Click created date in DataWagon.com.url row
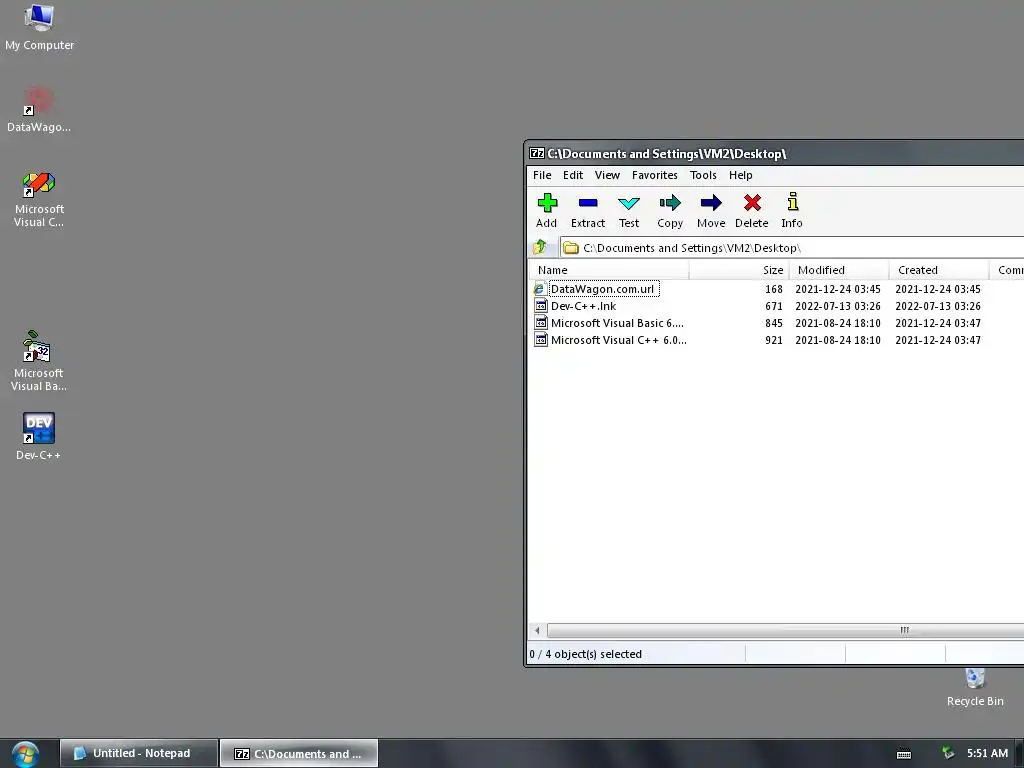The image size is (1024, 768). (x=938, y=289)
